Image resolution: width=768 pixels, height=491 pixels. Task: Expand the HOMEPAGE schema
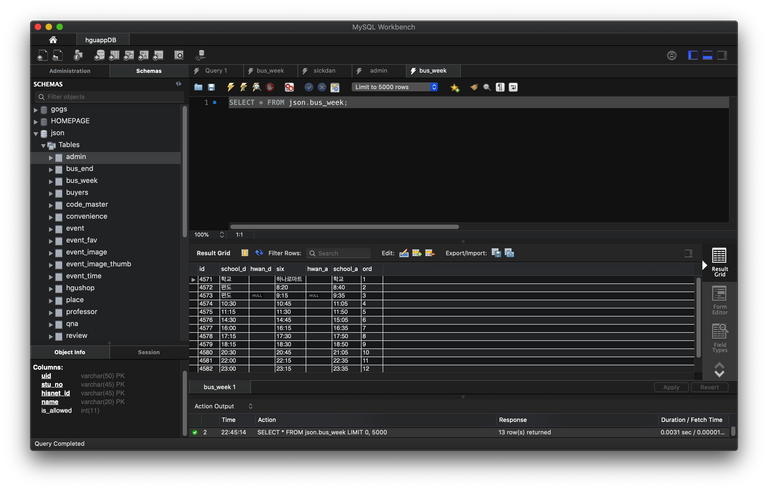click(36, 122)
